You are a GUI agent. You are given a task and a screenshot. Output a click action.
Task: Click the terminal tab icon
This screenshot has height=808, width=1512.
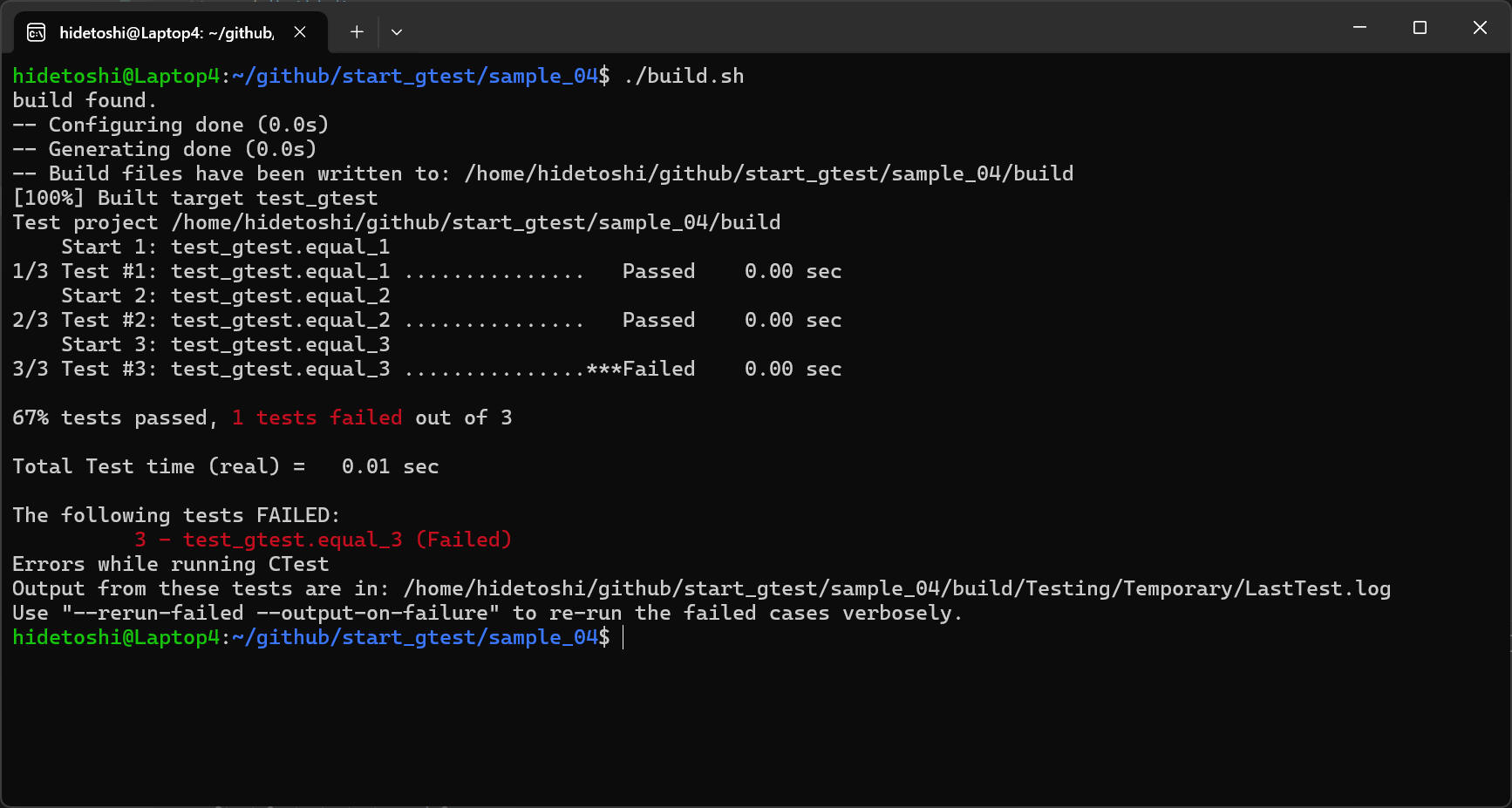click(36, 32)
